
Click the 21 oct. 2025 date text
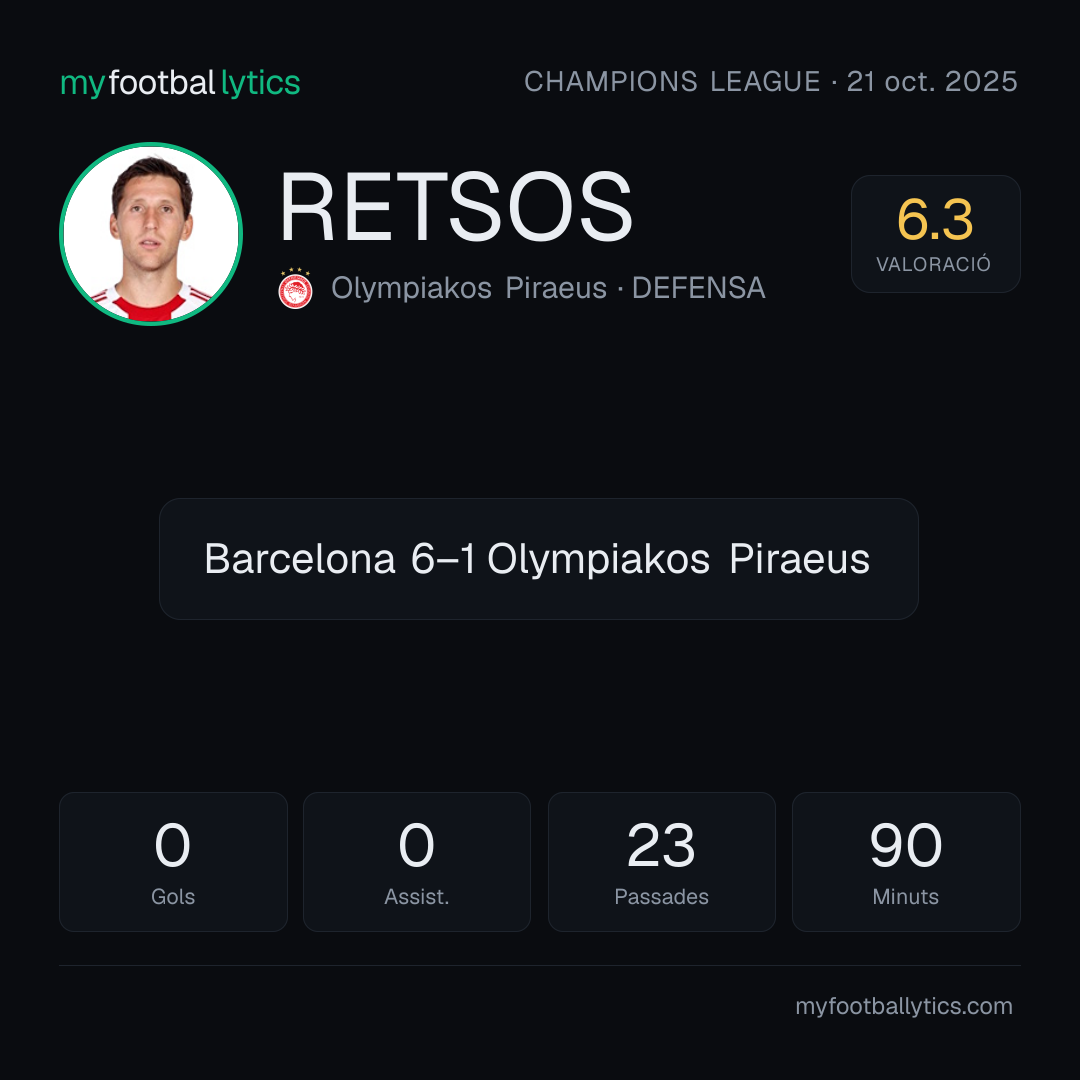(932, 81)
